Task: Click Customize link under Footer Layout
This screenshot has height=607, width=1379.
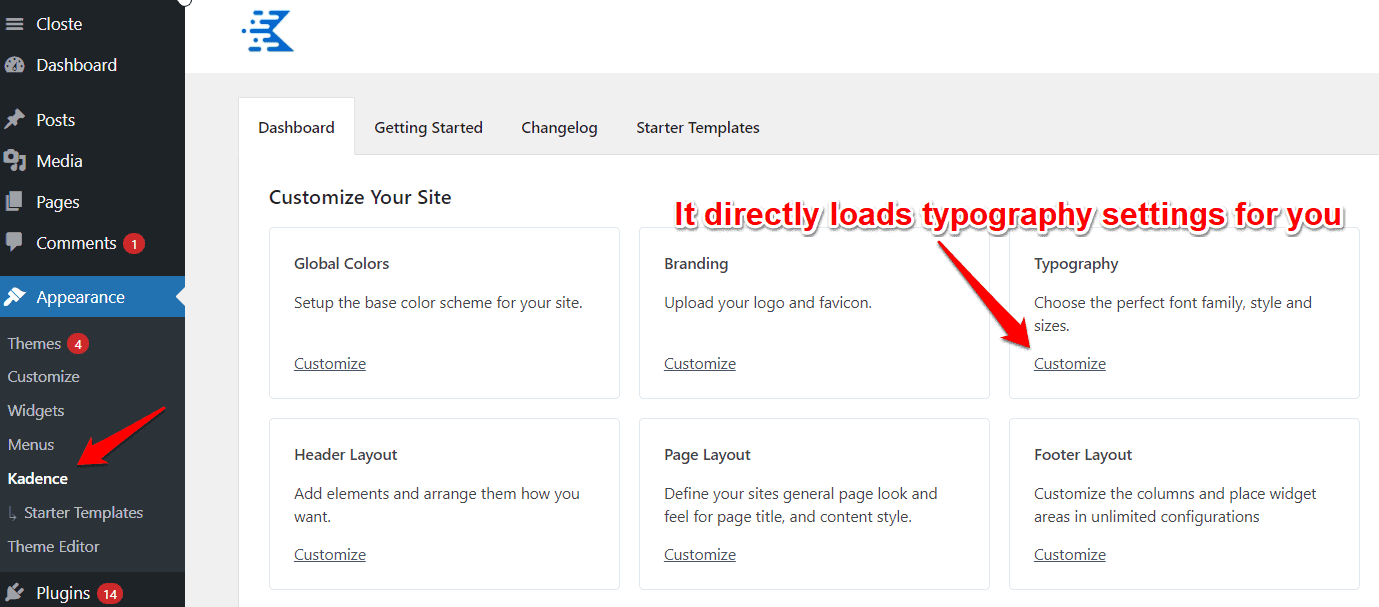Action: [x=1070, y=555]
